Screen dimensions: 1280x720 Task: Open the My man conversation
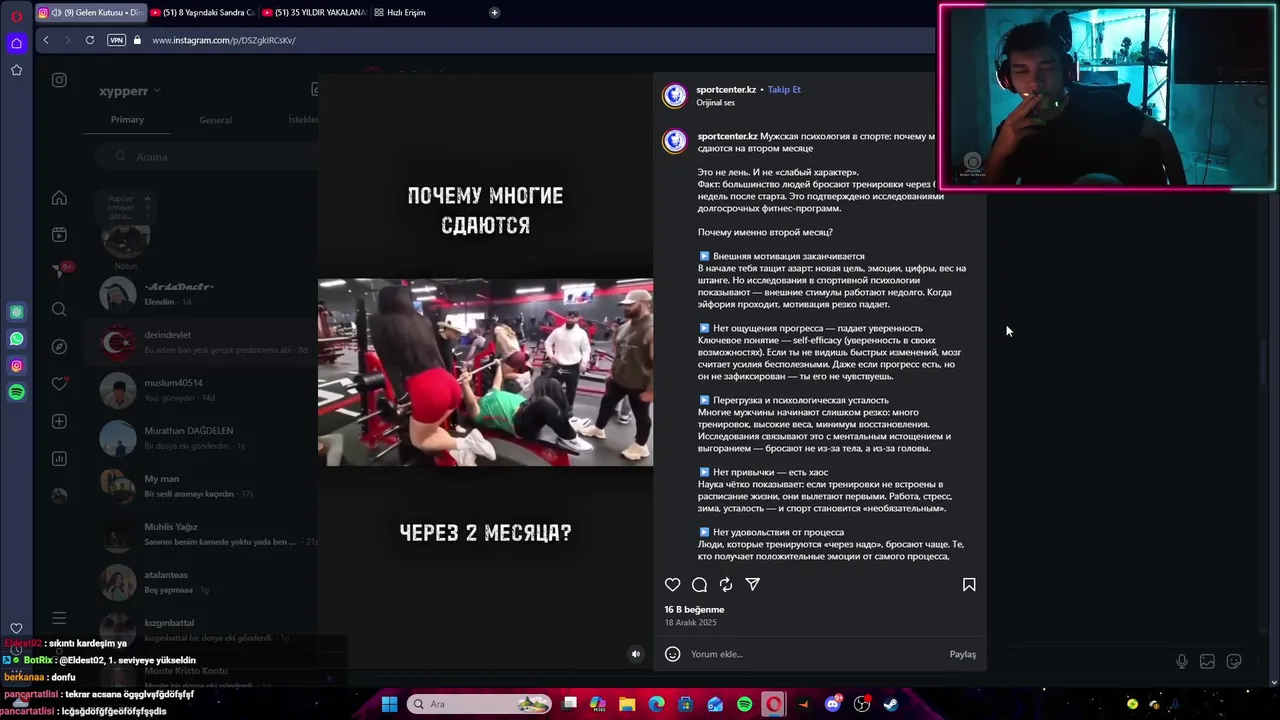(200, 486)
